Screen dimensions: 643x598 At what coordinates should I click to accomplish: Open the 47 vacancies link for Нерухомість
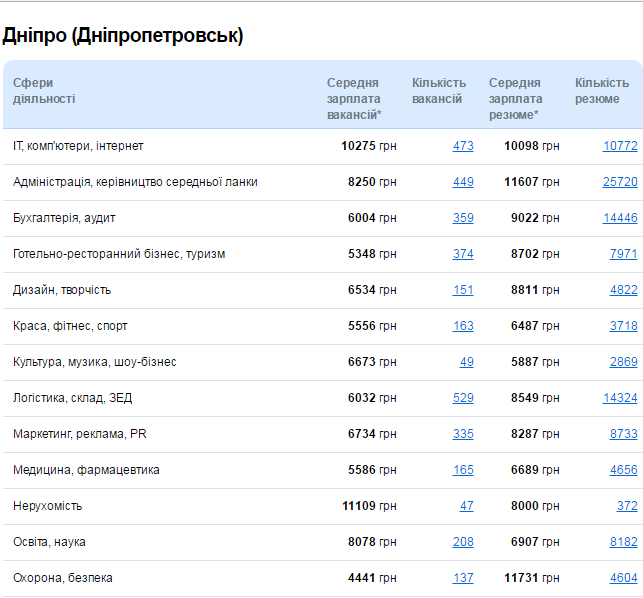click(467, 506)
